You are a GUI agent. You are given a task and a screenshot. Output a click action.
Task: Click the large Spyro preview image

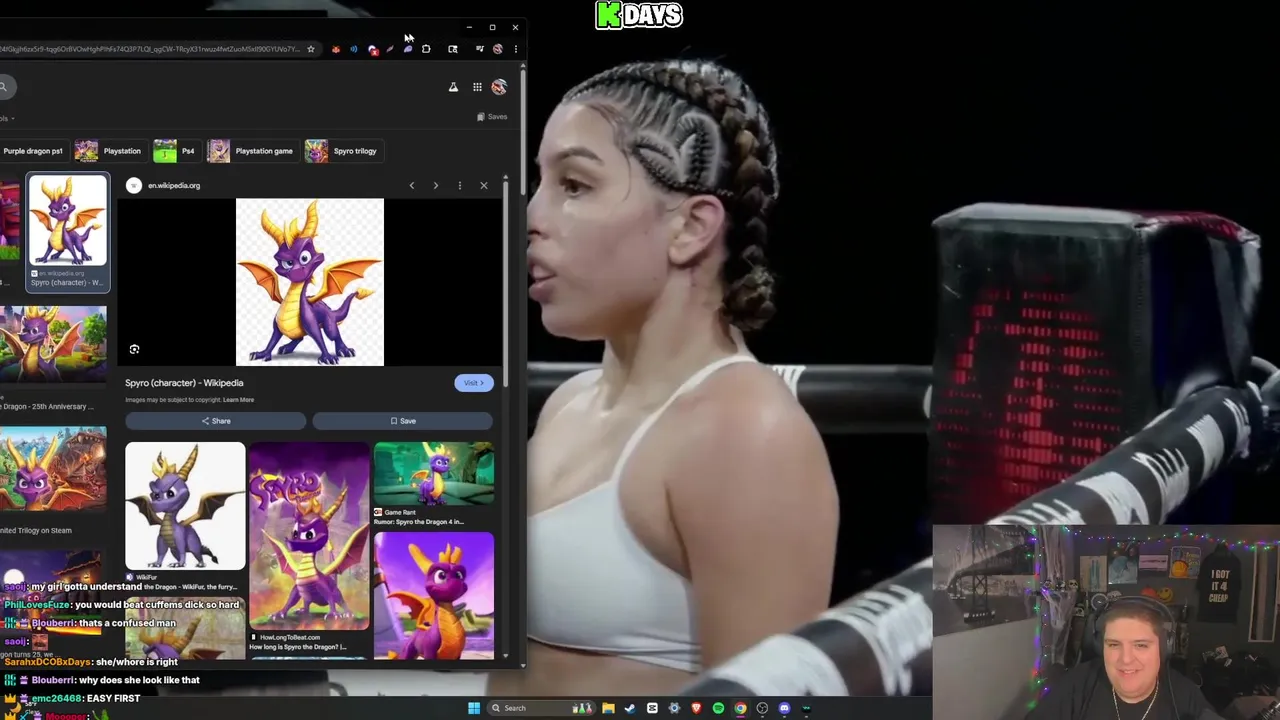310,282
